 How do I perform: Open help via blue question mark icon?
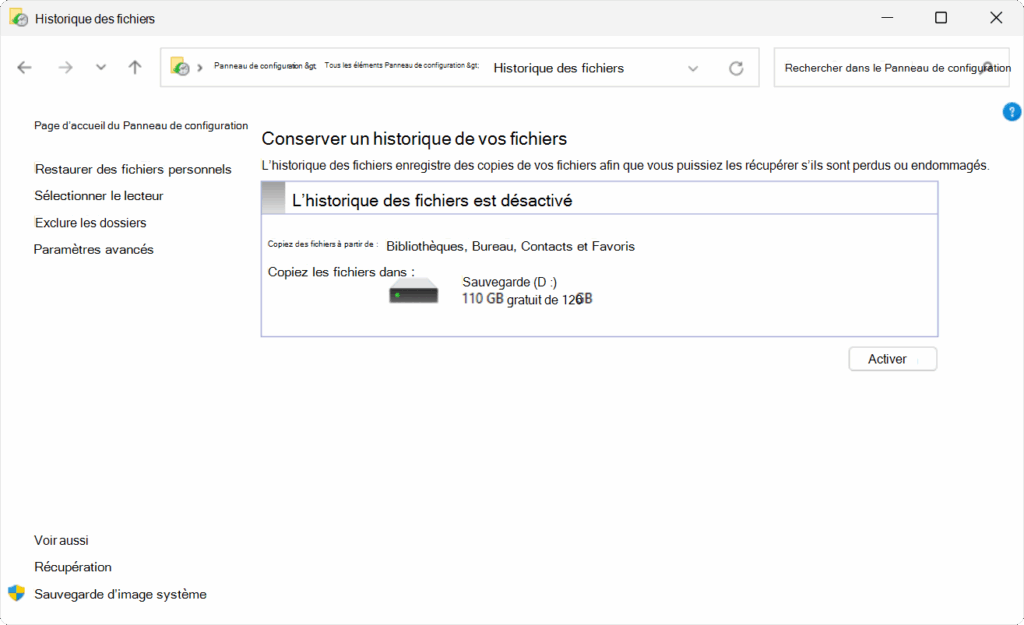coord(1011,112)
